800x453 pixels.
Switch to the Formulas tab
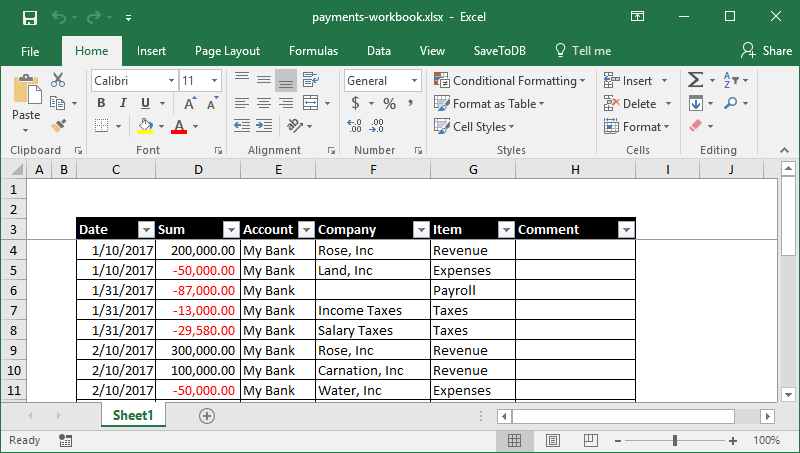[313, 51]
